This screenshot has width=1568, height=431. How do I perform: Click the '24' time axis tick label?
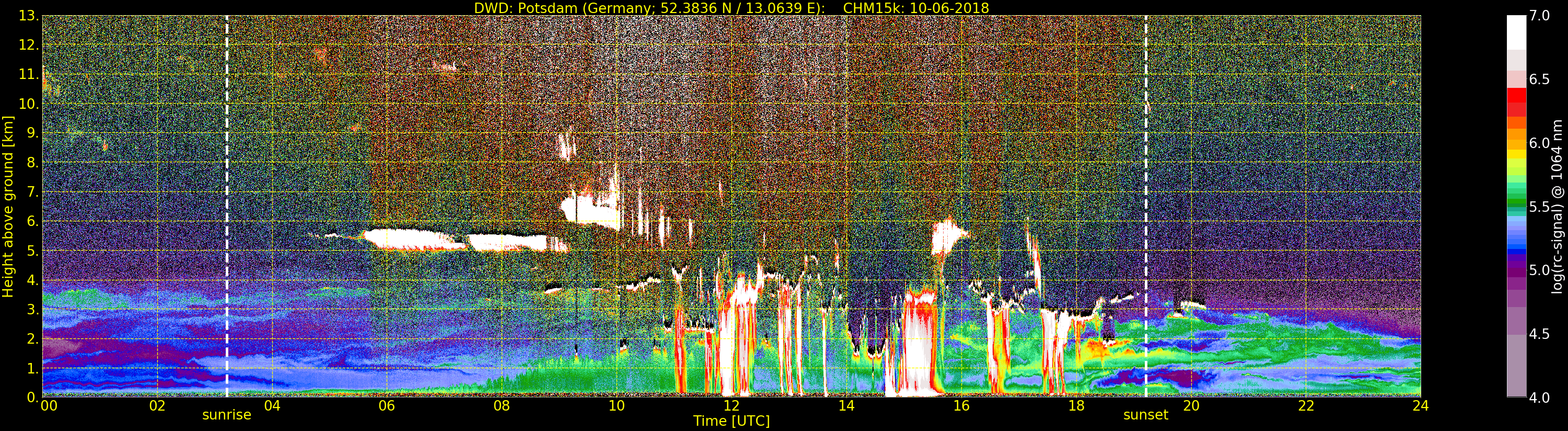pos(1421,406)
